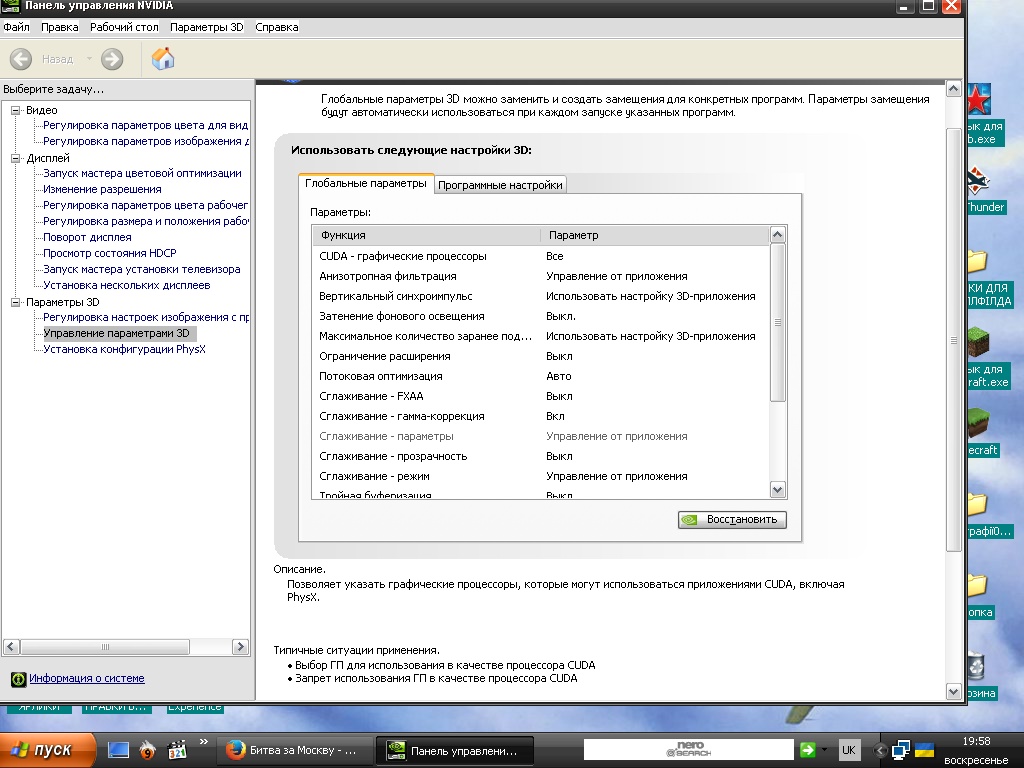Open the red star desktop icon
This screenshot has height=768, width=1024.
(x=980, y=100)
